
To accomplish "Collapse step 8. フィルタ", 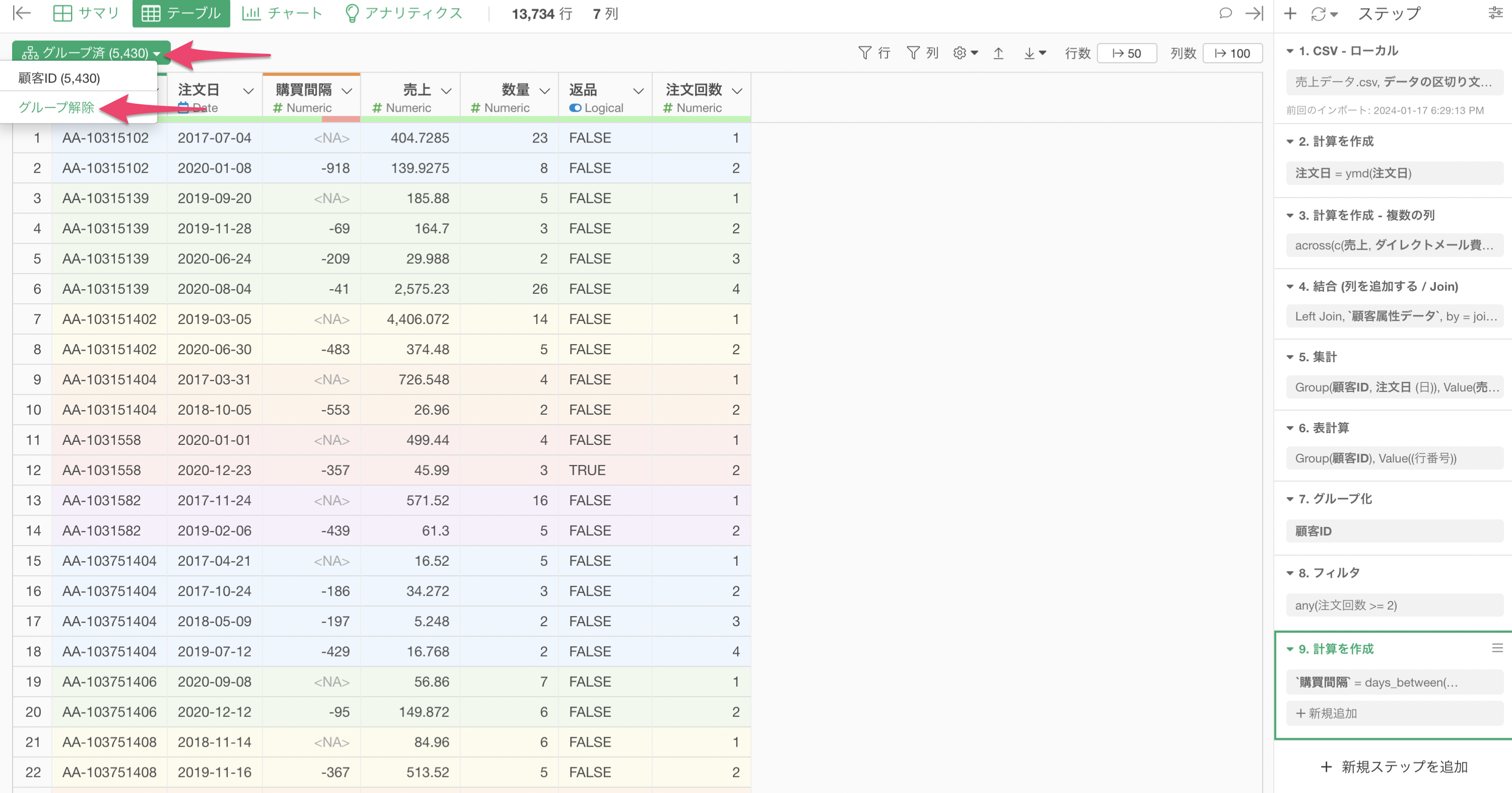I will coord(1290,572).
